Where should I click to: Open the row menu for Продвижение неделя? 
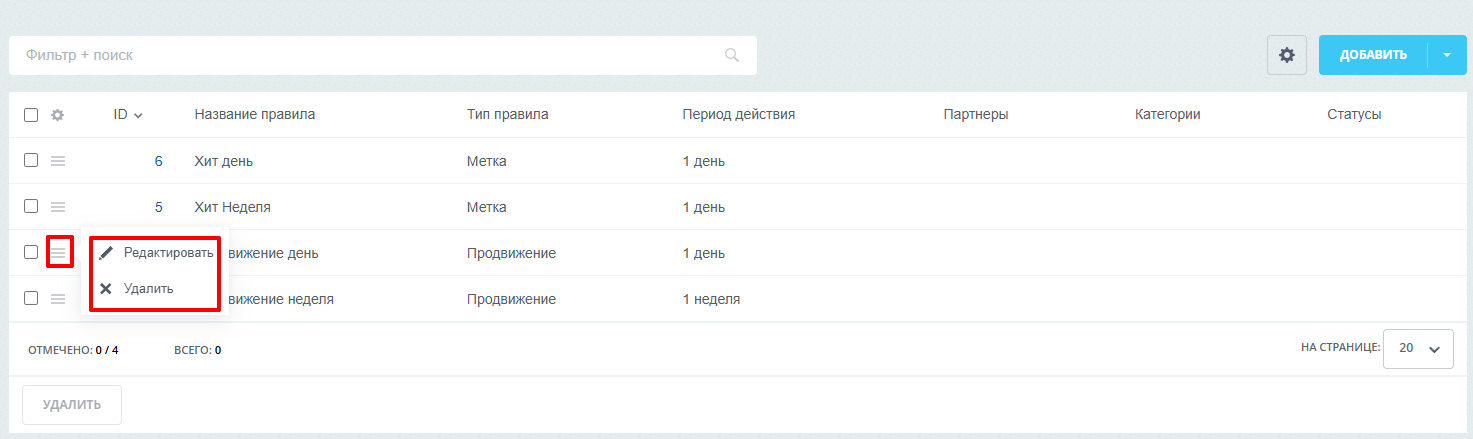coord(58,299)
